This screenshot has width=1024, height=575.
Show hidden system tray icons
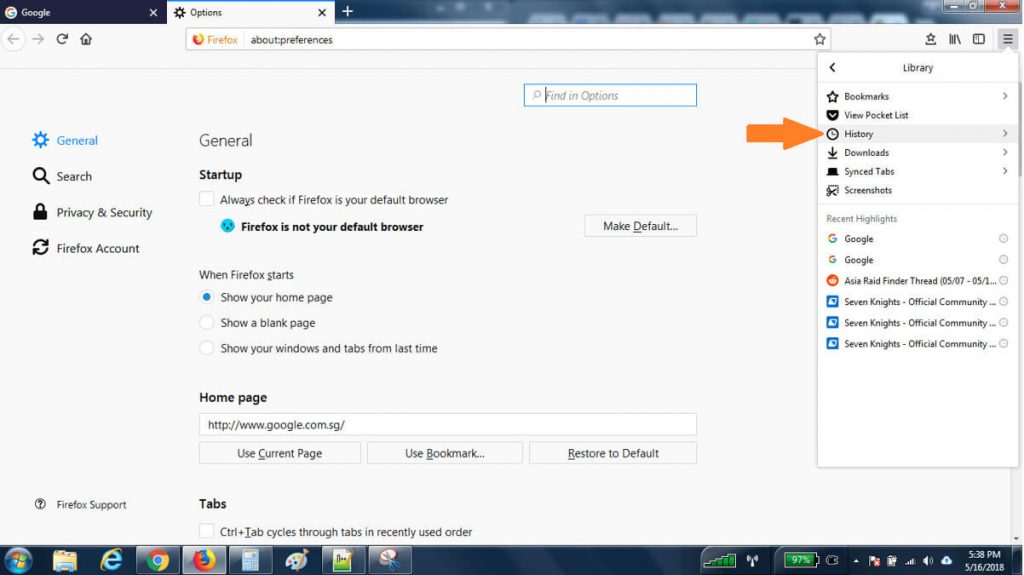click(x=856, y=561)
